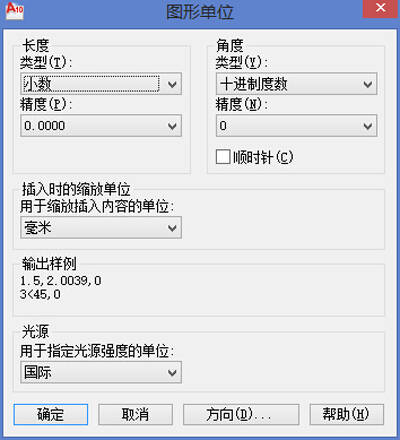
Task: Expand the 角度 类型(Y) dropdown arrow
Action: click(x=368, y=84)
